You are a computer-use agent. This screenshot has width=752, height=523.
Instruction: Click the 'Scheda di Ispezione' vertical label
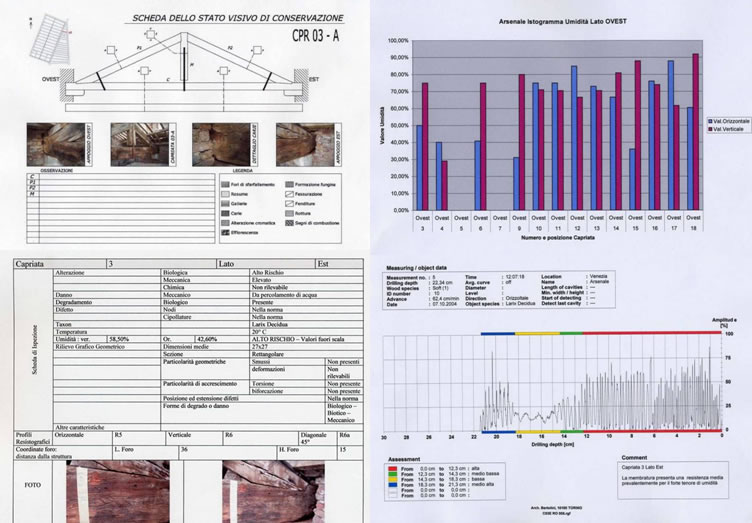click(35, 350)
